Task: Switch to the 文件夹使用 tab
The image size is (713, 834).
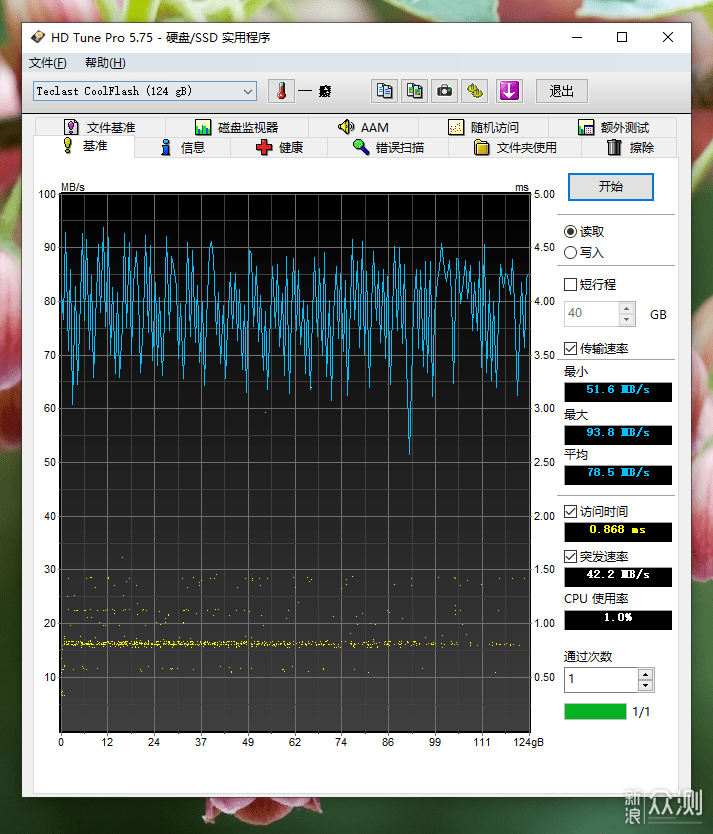Action: click(x=515, y=147)
